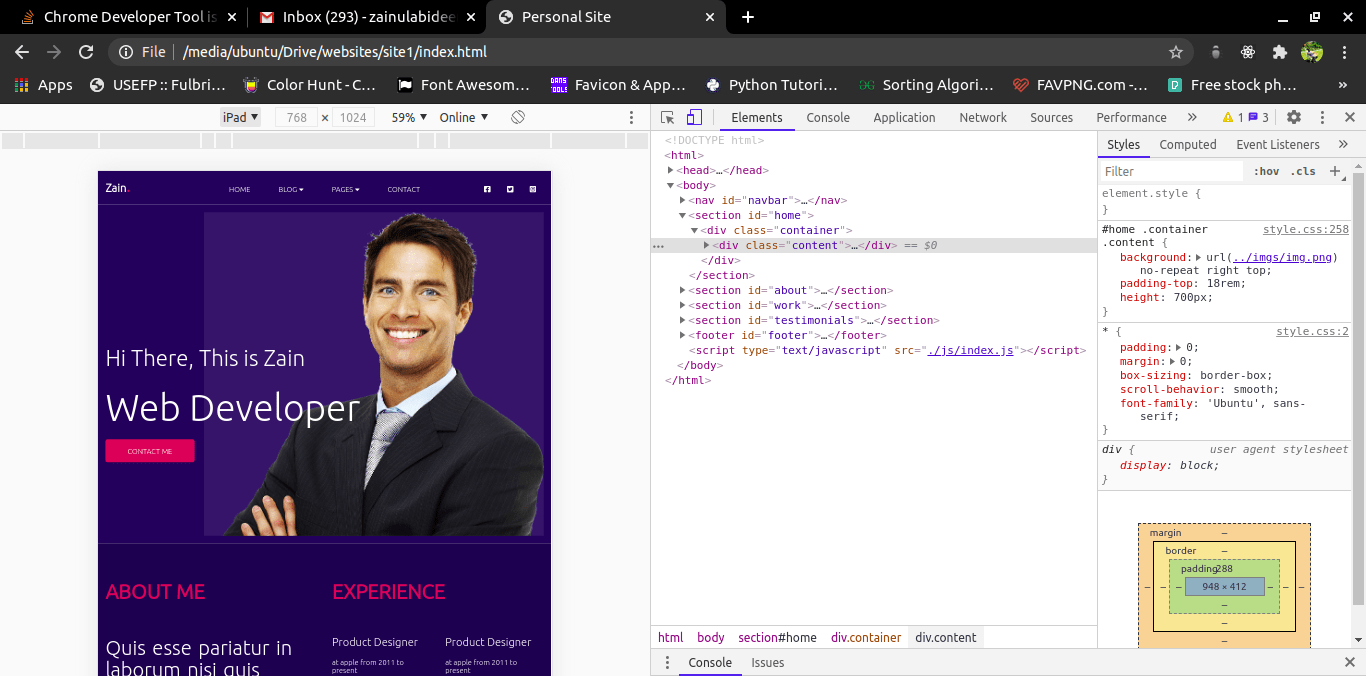1366x676 pixels.
Task: Click Instagram icon in page navbar
Action: coord(533,189)
